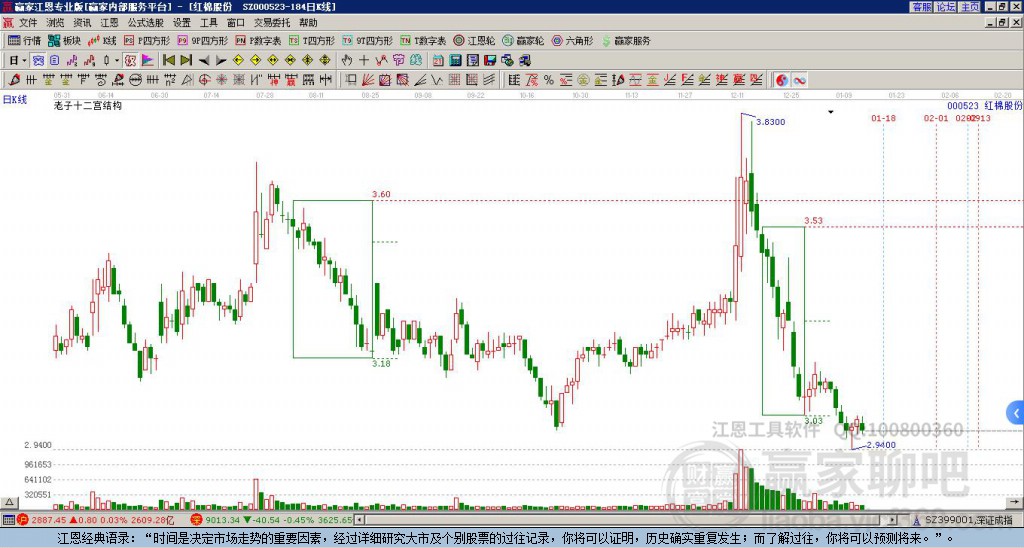Open the 窗口 menu

coord(236,23)
